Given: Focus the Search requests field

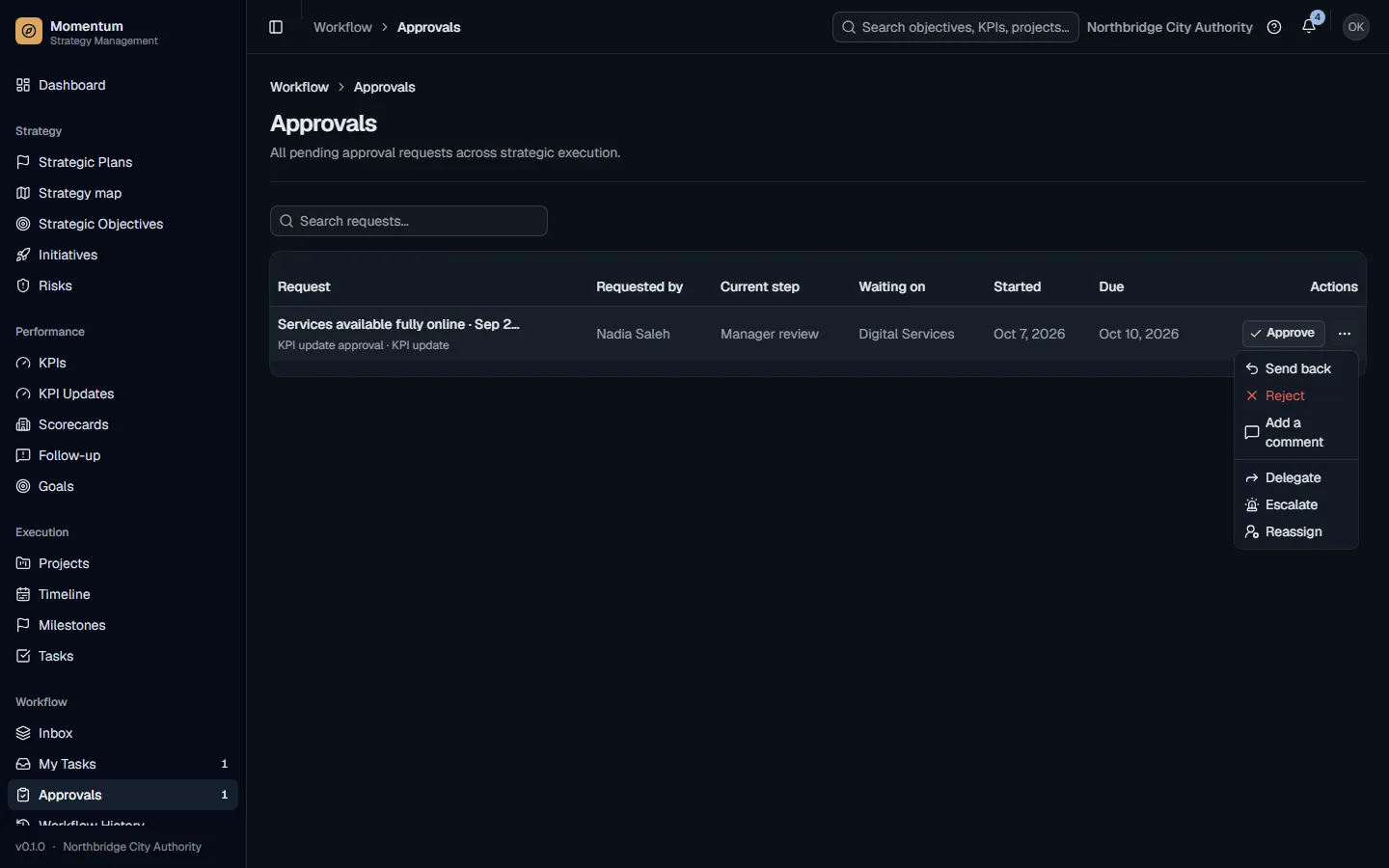Looking at the screenshot, I should [409, 221].
